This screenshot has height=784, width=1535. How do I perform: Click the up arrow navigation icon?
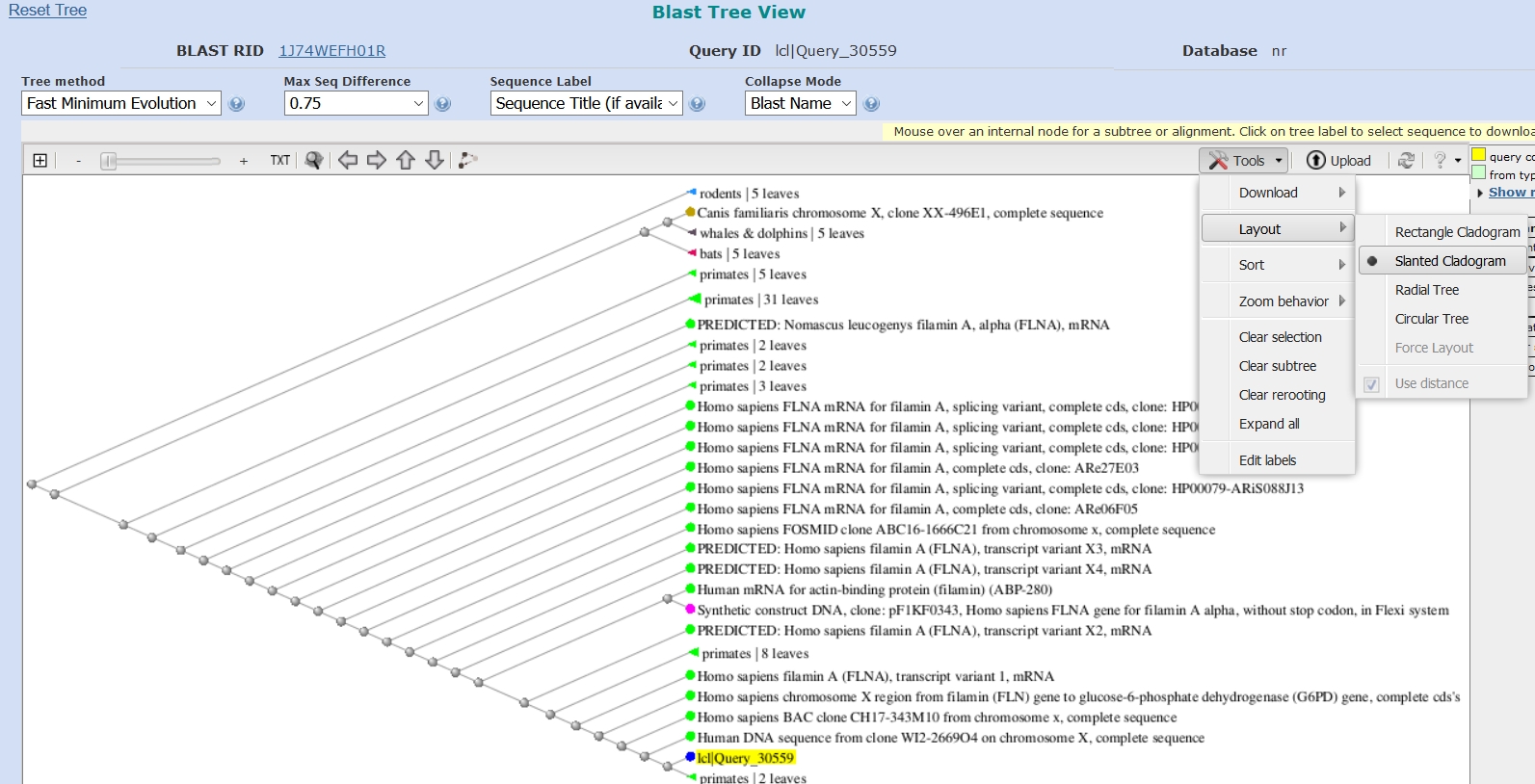point(406,161)
